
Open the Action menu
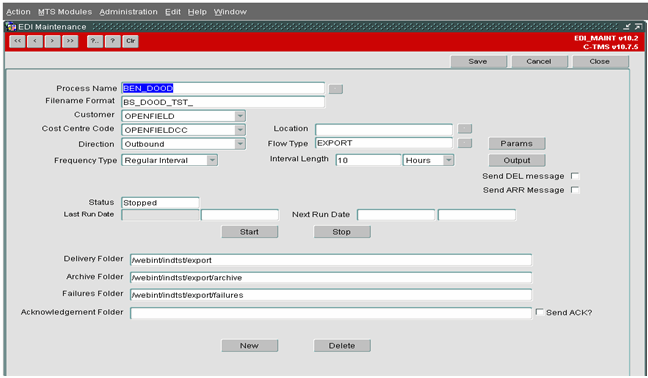pos(18,12)
